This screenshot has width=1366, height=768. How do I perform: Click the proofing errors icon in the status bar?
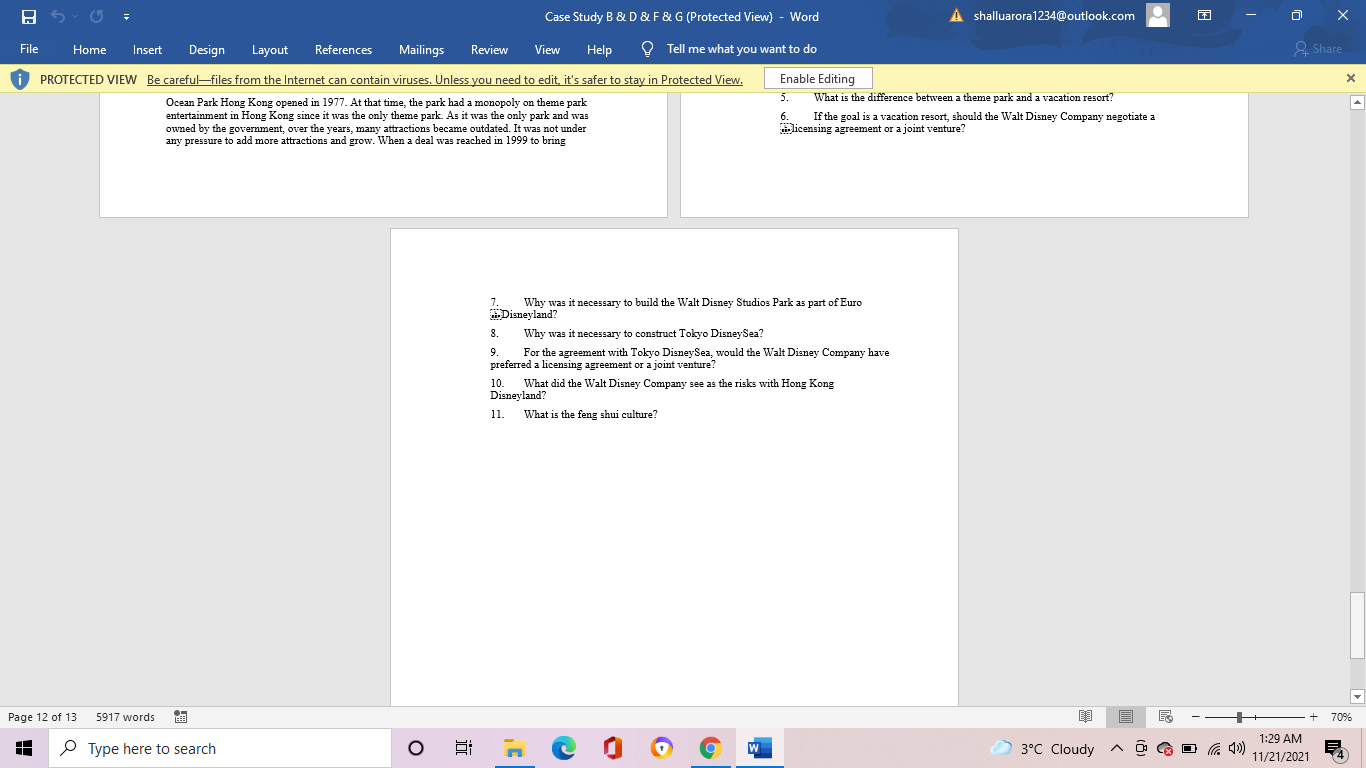click(x=181, y=717)
